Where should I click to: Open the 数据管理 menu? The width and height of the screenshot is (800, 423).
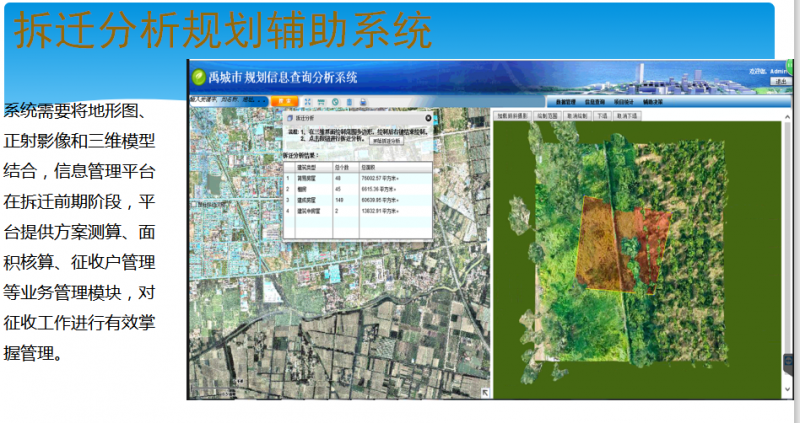pos(567,102)
